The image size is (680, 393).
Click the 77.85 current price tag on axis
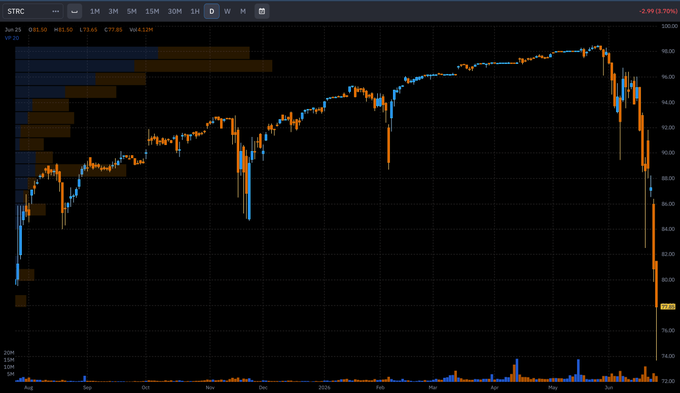pos(668,307)
